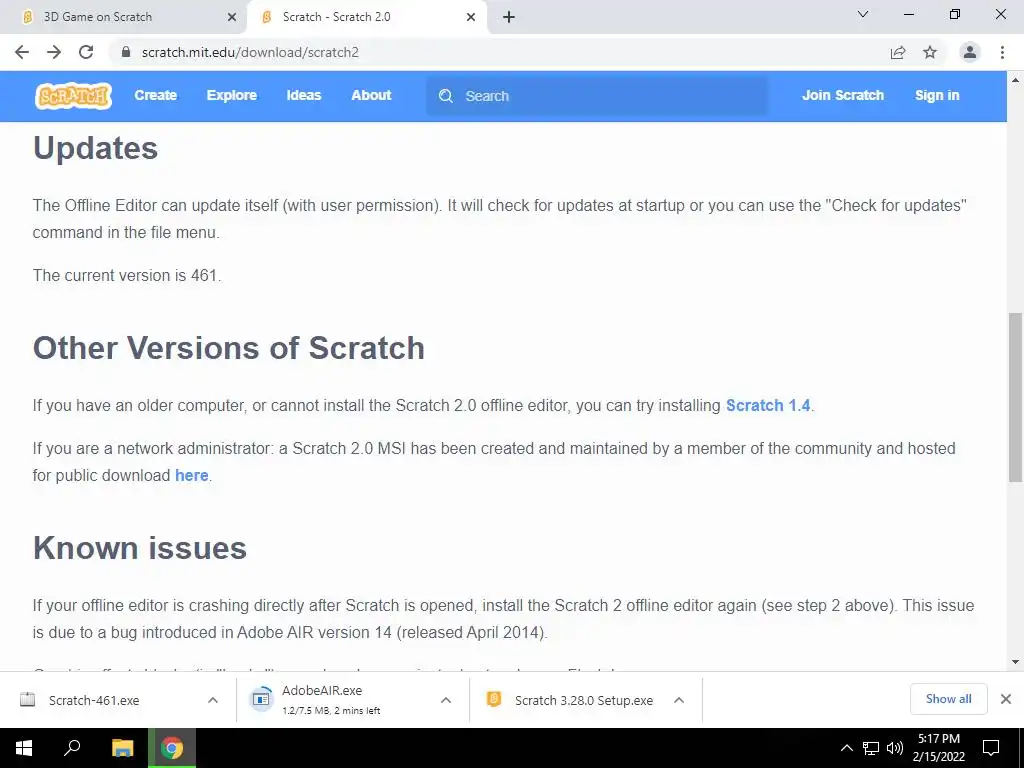This screenshot has width=1024, height=768.
Task: Click the browser forward arrow
Action: tap(54, 52)
